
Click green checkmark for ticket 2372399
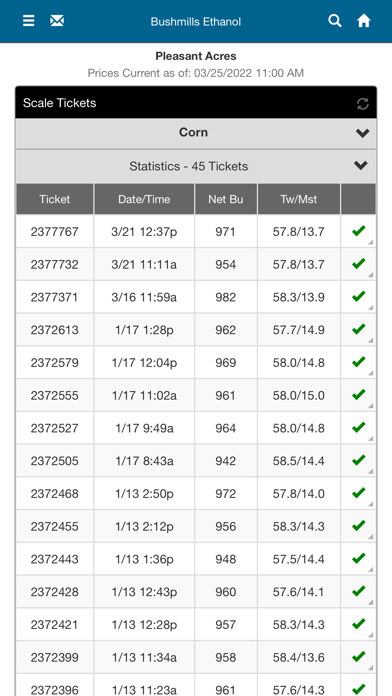pos(358,657)
